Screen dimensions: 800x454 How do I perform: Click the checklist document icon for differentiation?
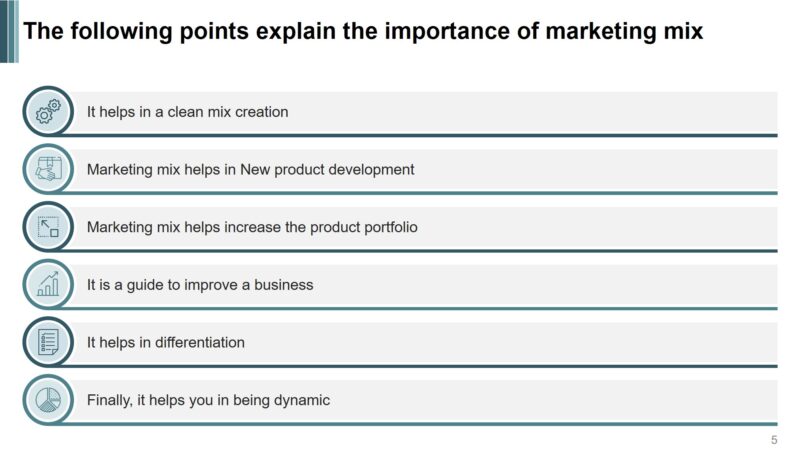pos(48,342)
